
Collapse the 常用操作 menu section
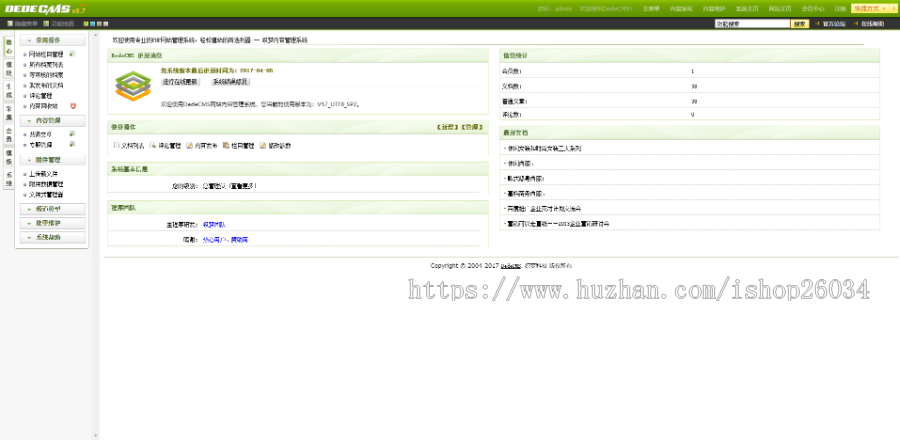53,40
